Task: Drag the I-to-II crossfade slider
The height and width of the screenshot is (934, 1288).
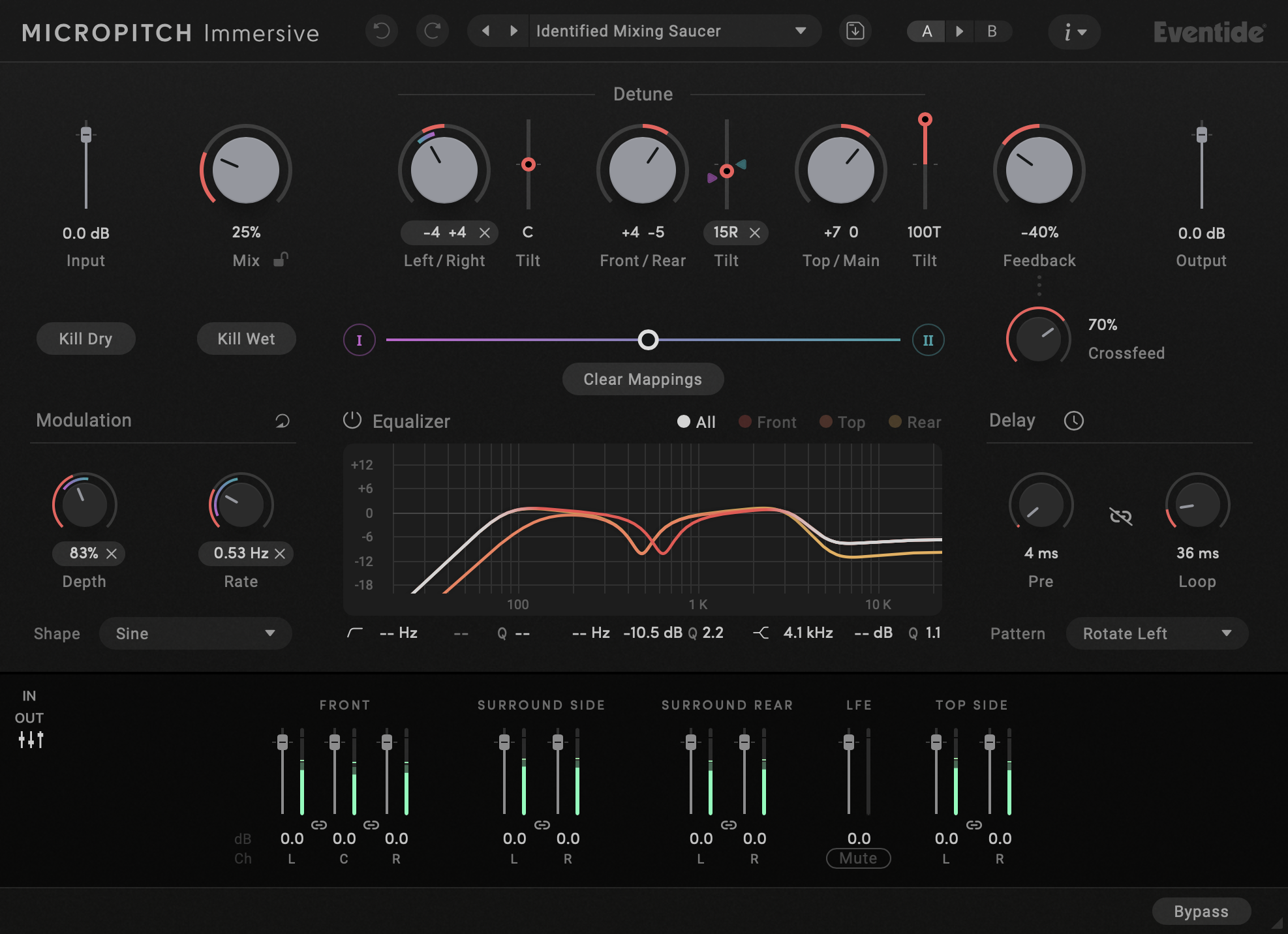Action: [645, 339]
